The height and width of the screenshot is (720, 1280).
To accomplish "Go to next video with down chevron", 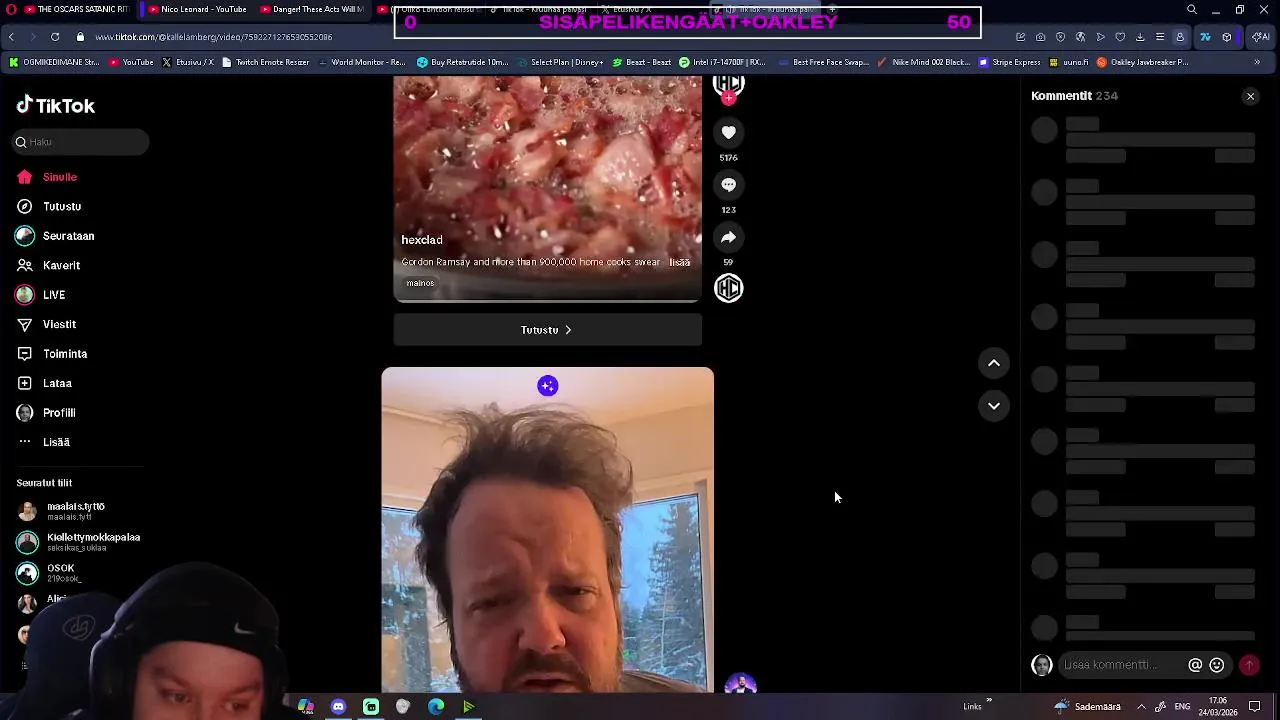I will (x=994, y=405).
